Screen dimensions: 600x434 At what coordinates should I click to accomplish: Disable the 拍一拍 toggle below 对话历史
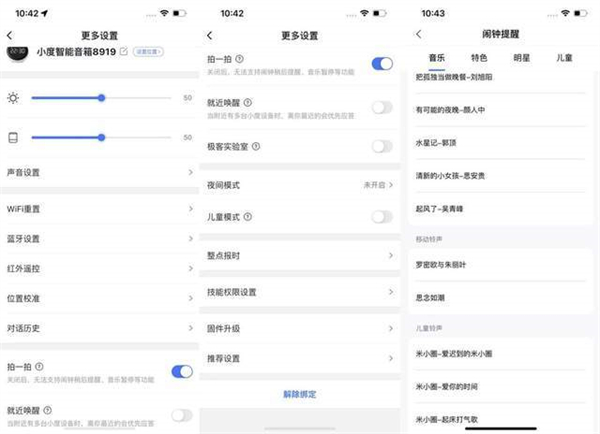click(181, 371)
